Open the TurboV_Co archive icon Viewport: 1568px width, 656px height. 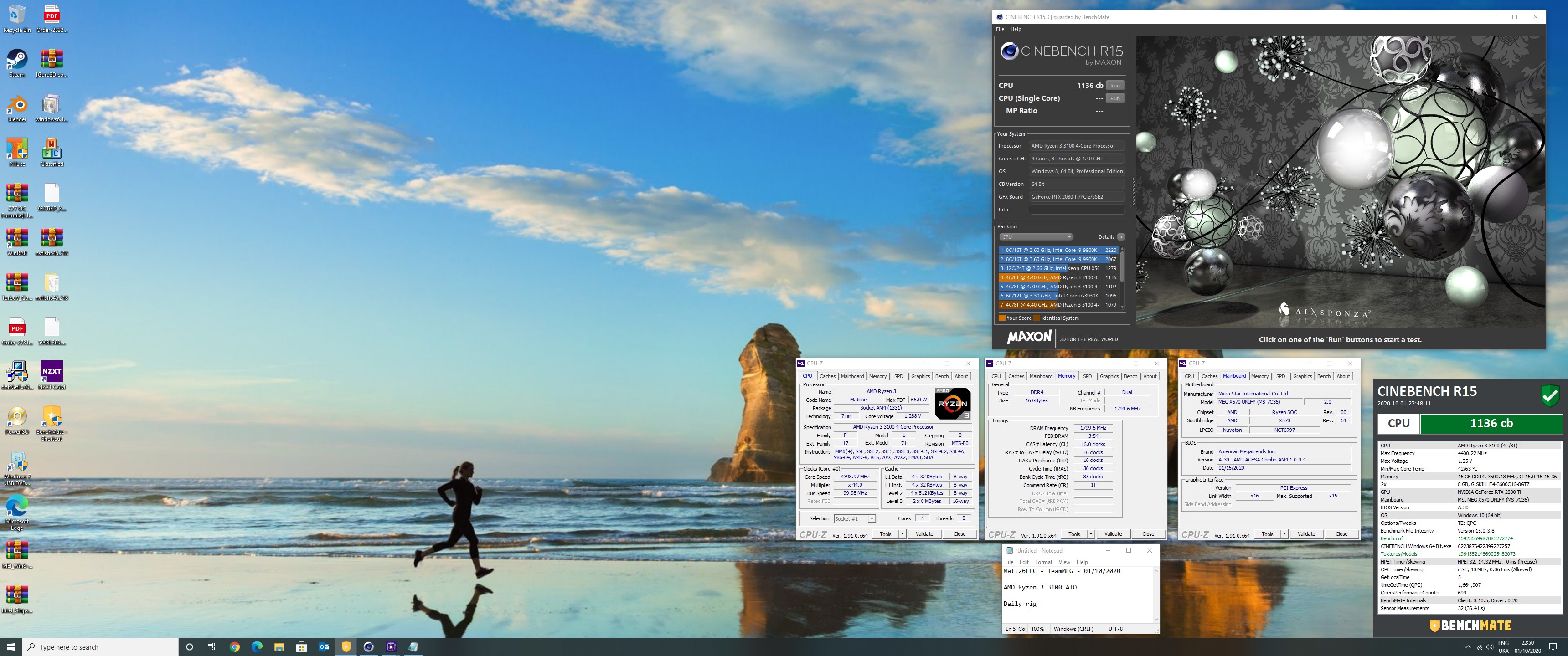coord(17,286)
